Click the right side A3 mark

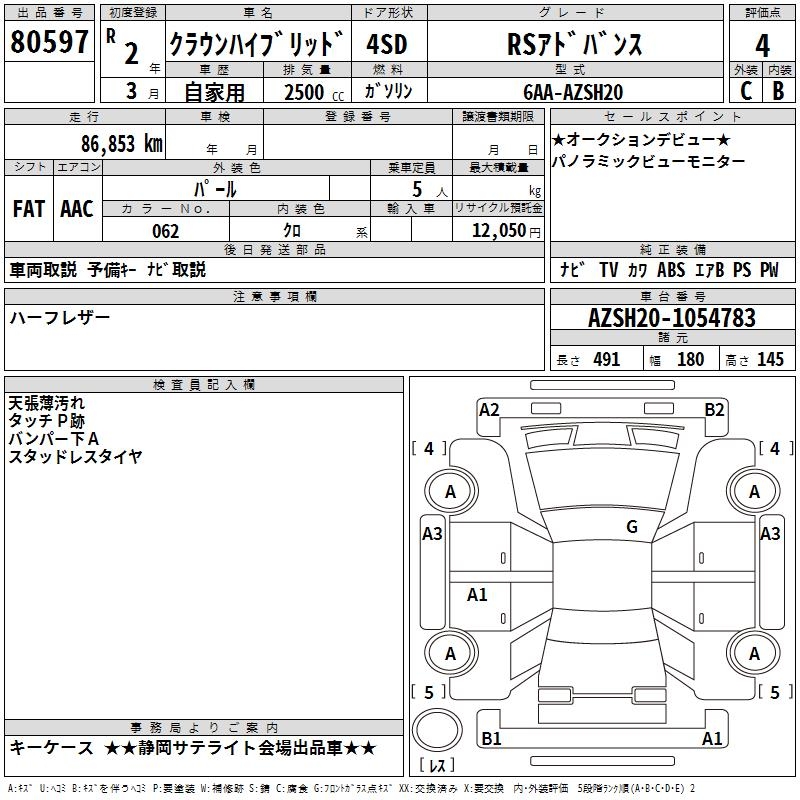click(770, 534)
